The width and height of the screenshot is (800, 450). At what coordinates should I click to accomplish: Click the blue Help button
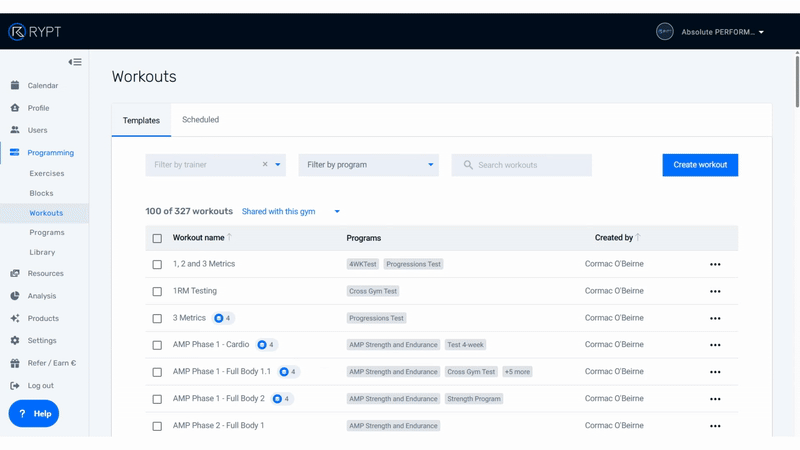pyautogui.click(x=34, y=413)
